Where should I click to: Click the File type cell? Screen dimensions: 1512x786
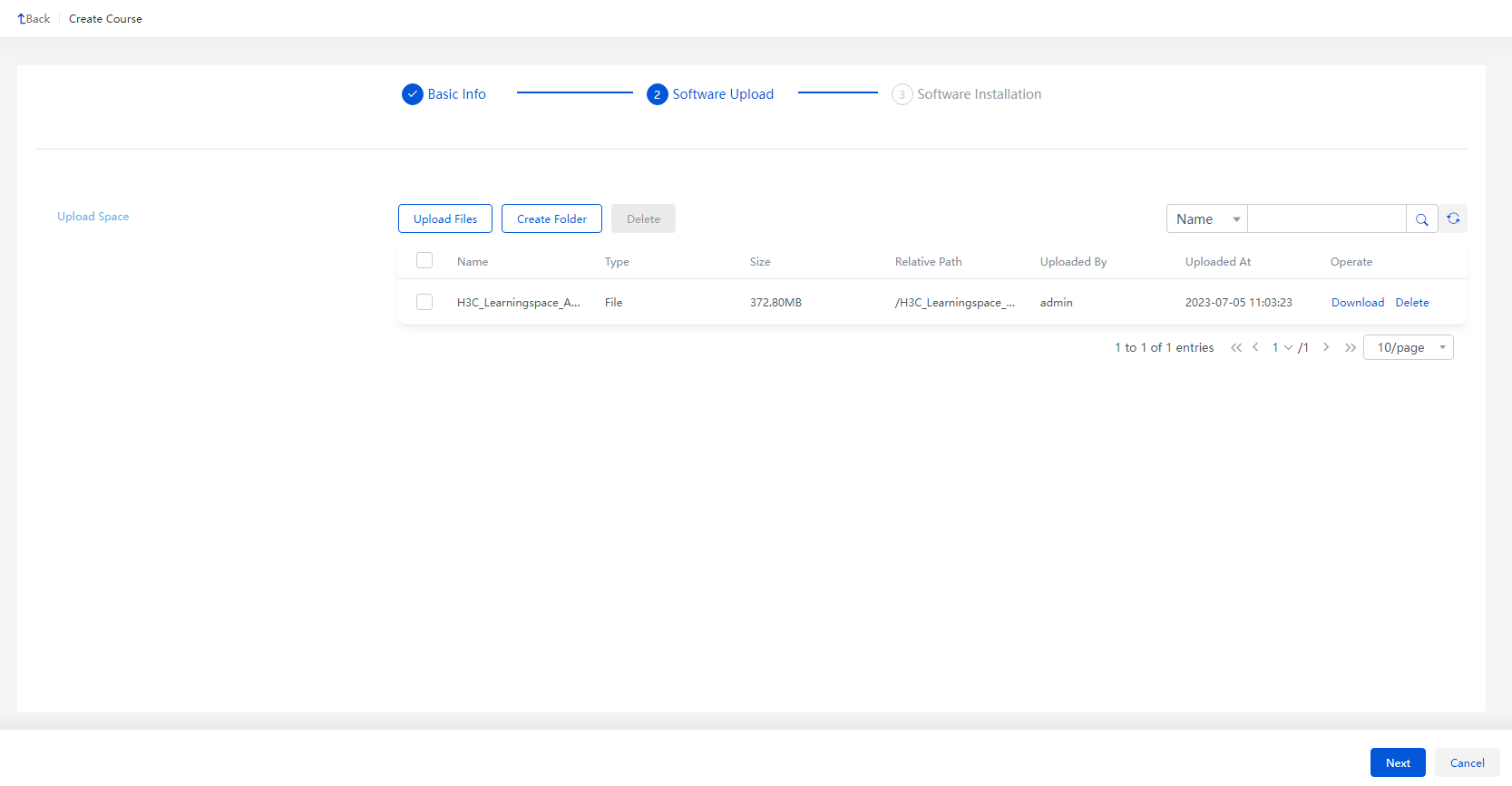(614, 303)
